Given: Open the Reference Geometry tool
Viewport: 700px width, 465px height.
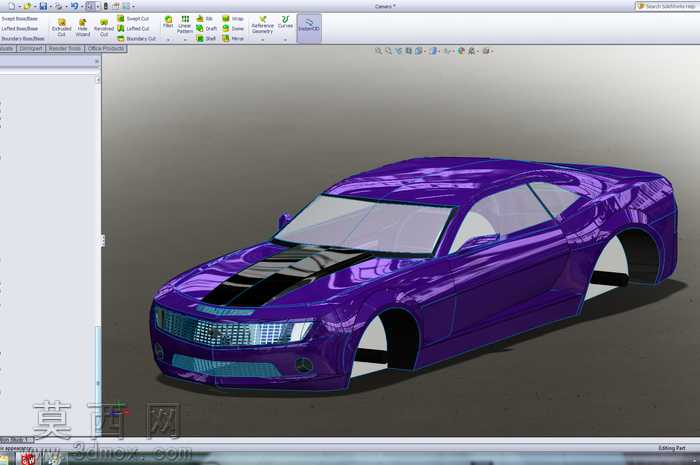Looking at the screenshot, I should 262,25.
